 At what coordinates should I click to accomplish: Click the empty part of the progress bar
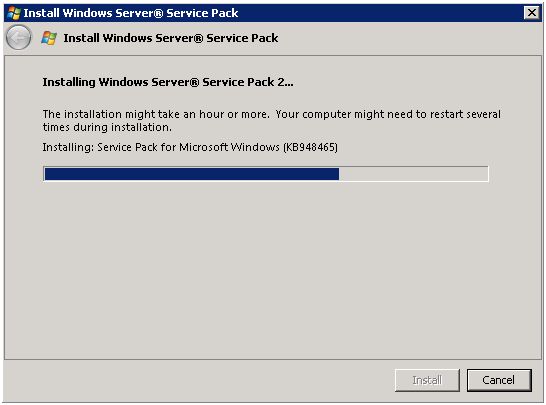[x=413, y=174]
